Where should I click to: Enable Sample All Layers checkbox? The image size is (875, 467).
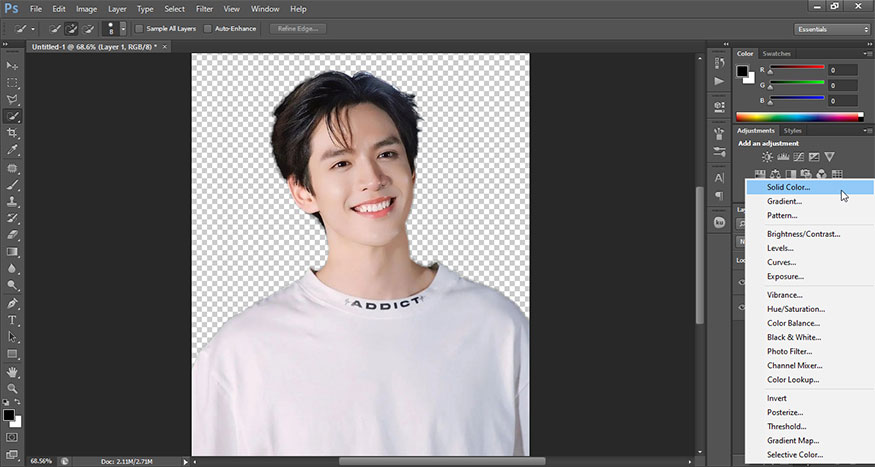pyautogui.click(x=139, y=28)
